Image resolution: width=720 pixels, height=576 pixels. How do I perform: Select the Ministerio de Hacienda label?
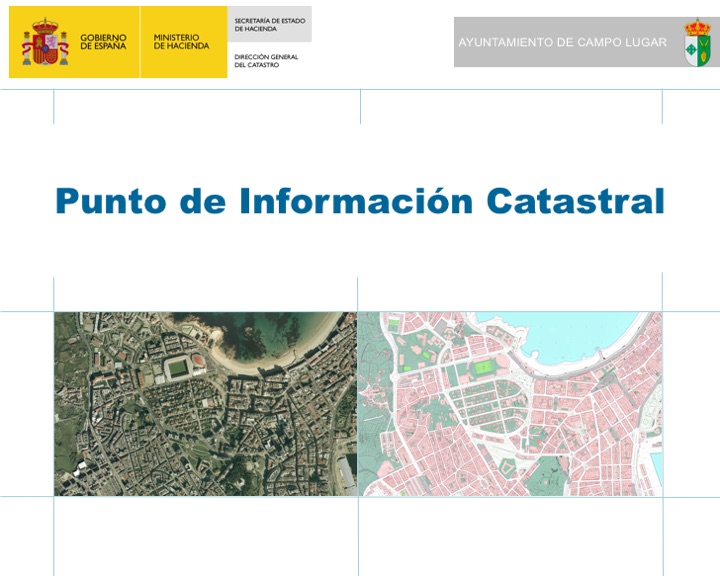(x=181, y=41)
